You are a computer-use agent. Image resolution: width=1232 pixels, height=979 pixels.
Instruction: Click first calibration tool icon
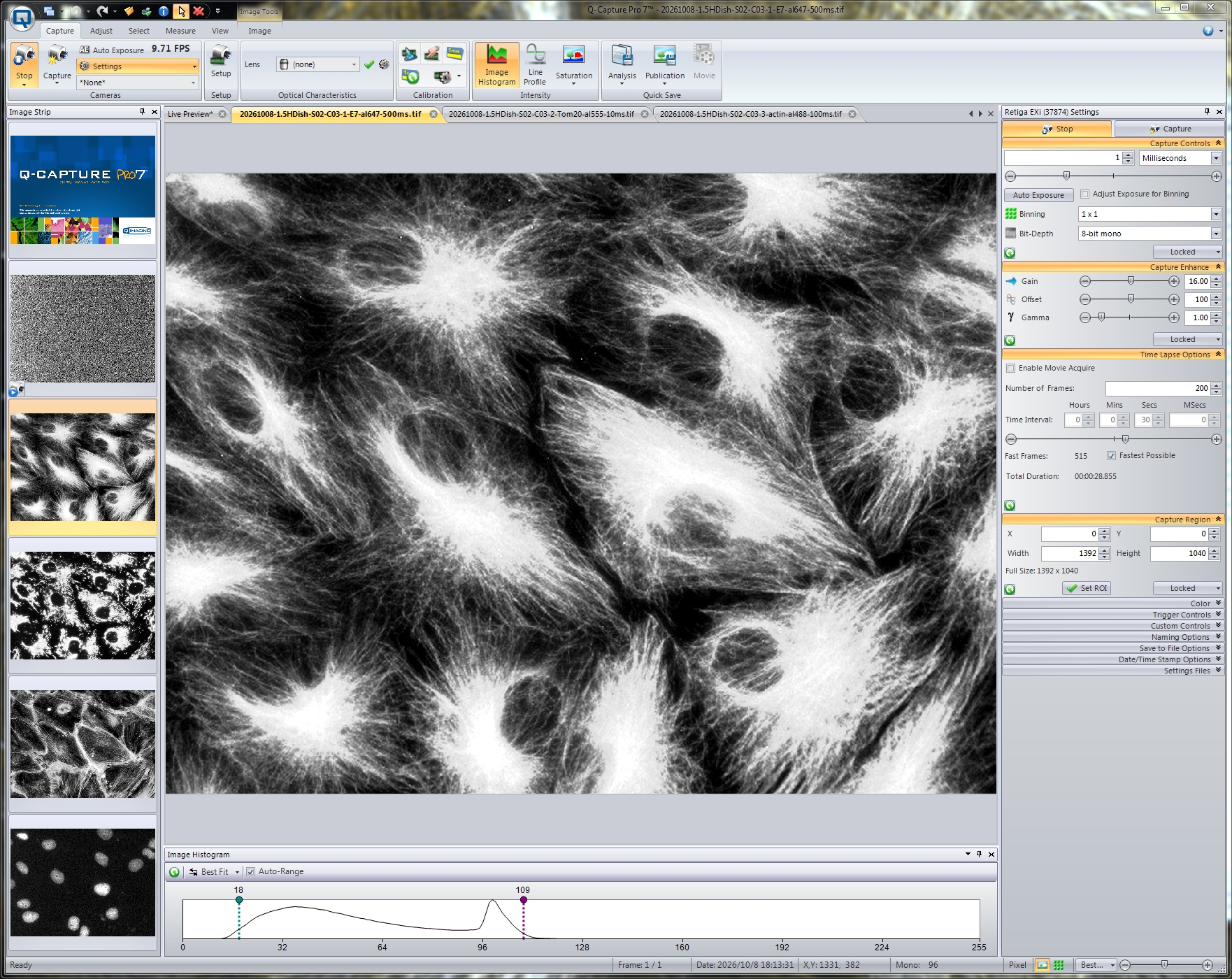(410, 53)
